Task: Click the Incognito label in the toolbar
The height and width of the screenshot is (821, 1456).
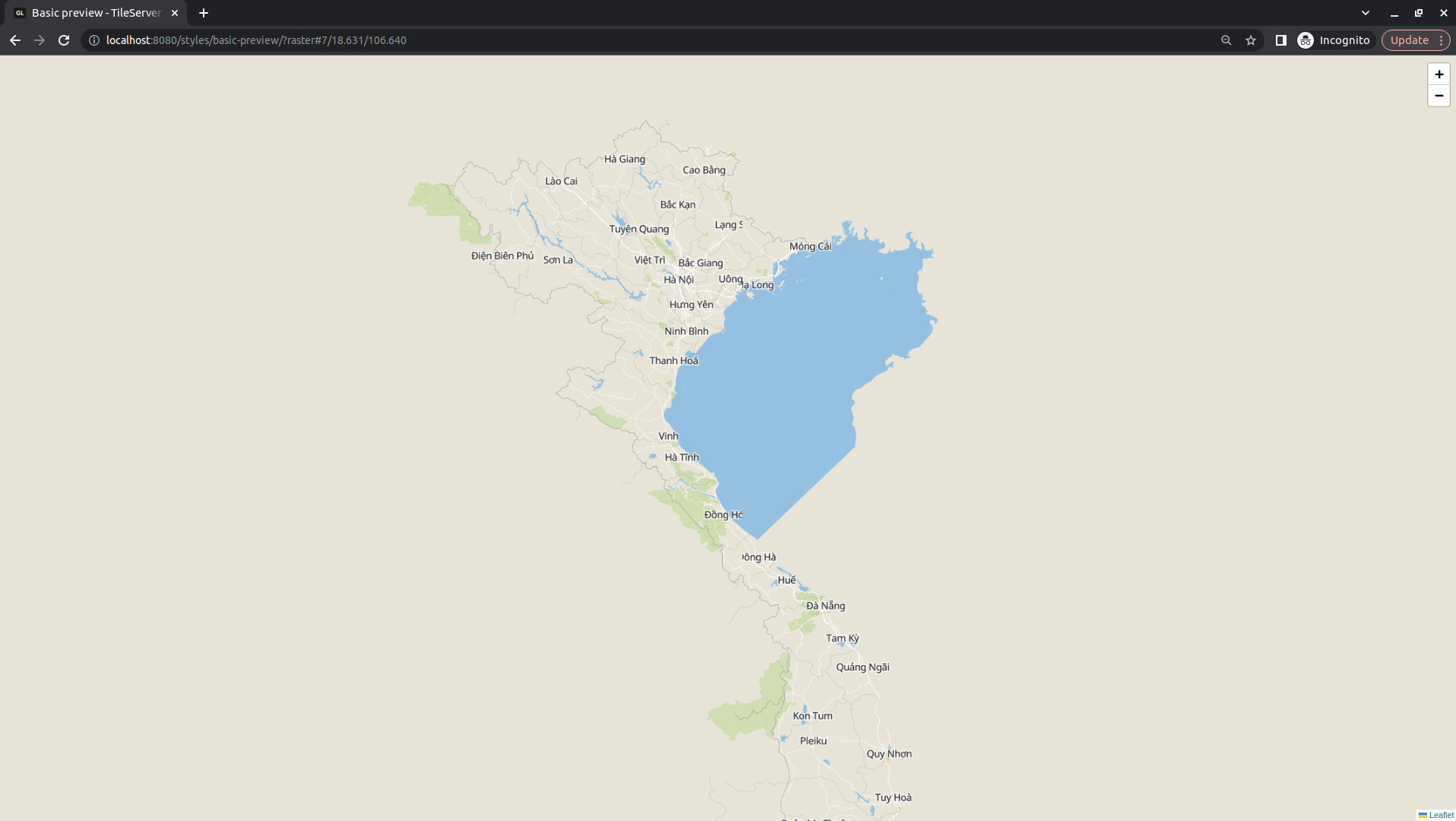Action: click(1344, 40)
